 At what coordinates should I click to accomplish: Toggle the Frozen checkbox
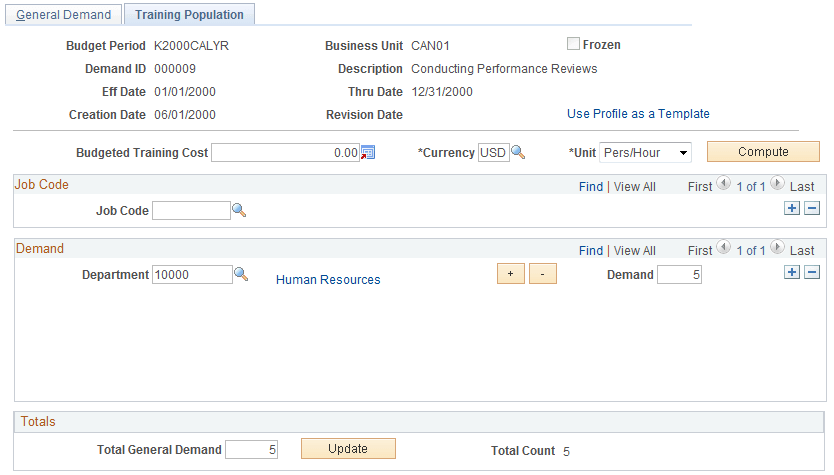tap(573, 44)
